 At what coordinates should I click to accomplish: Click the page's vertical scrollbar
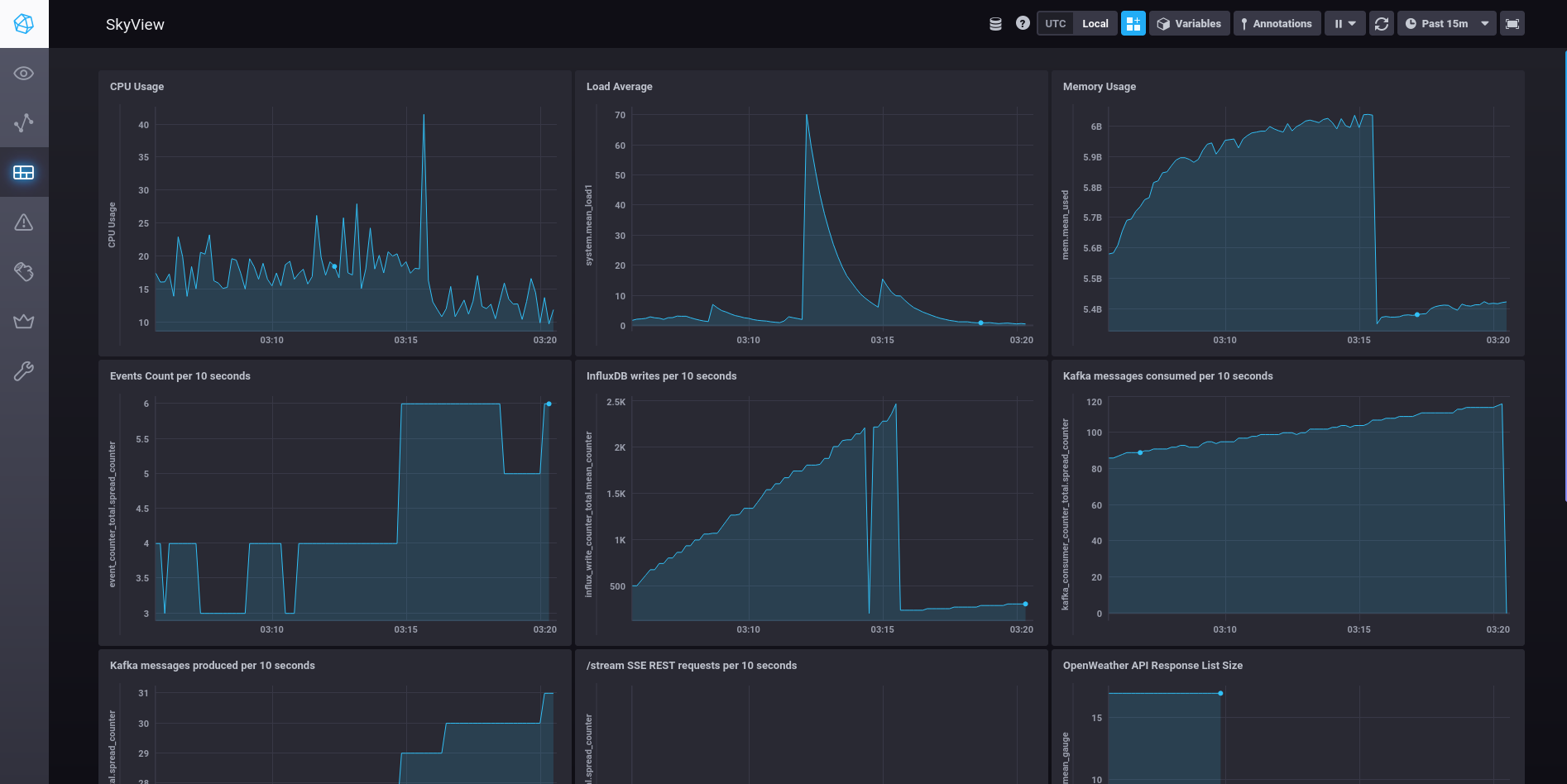(1564, 275)
